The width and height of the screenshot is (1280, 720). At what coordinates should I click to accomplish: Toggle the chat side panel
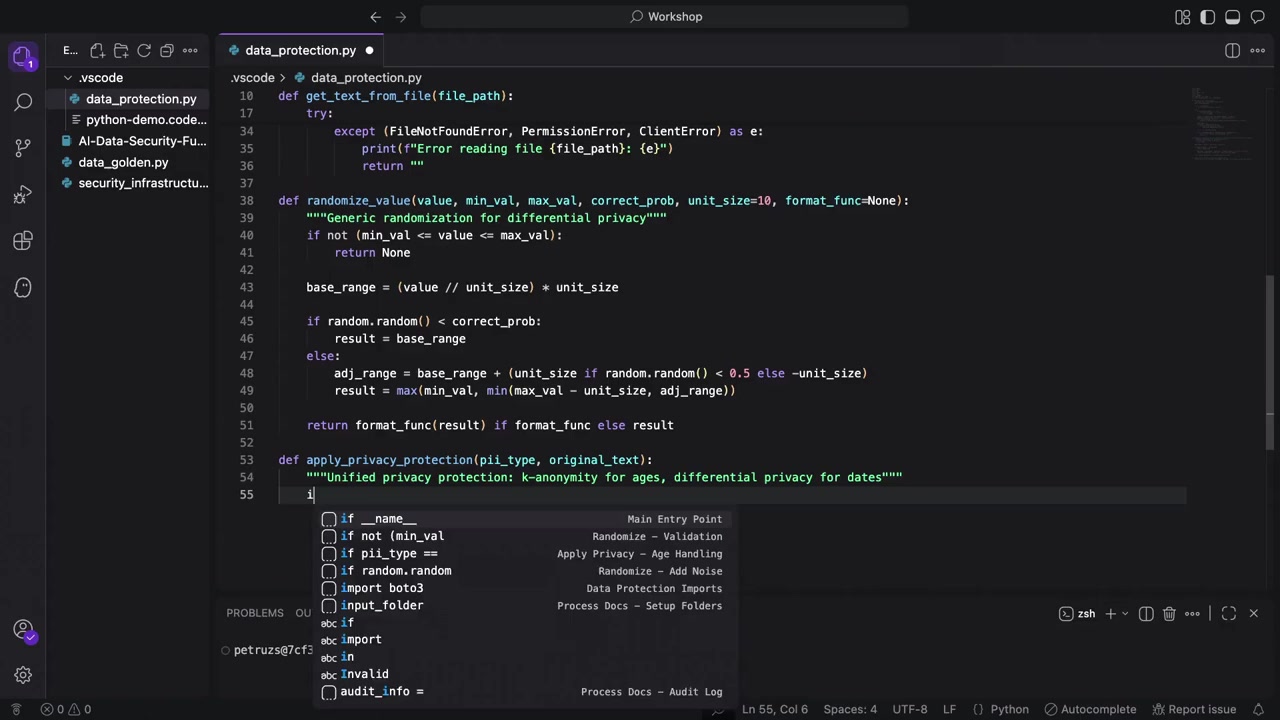pyautogui.click(x=1258, y=17)
